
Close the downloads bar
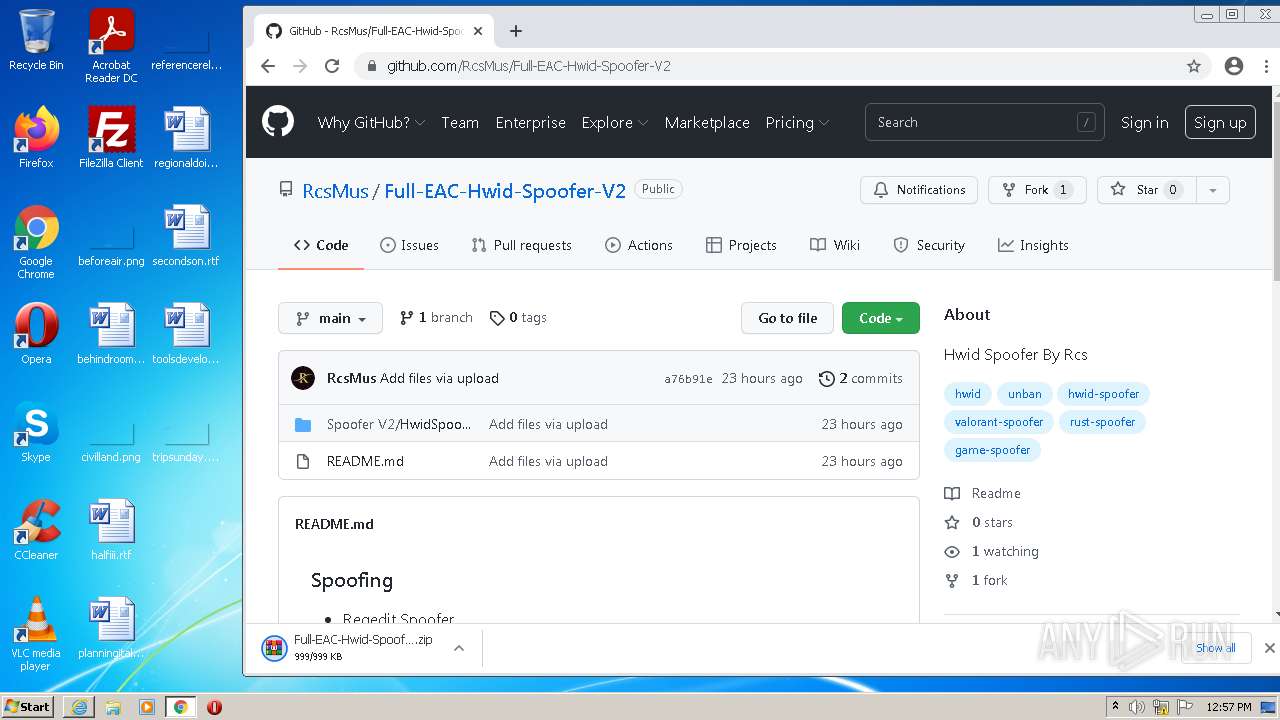pyautogui.click(x=1269, y=648)
